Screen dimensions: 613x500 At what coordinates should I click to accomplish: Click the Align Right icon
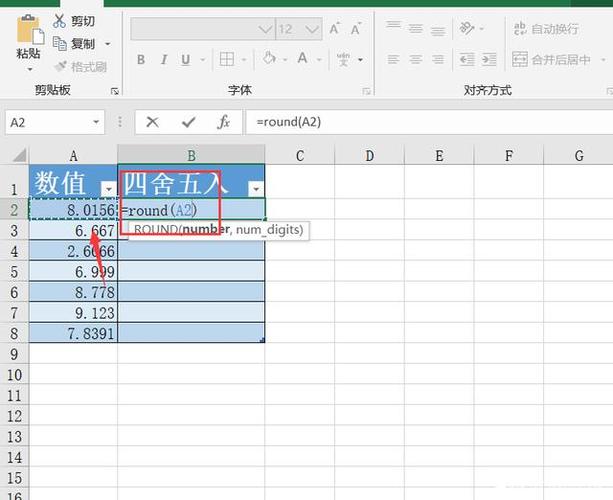438,59
